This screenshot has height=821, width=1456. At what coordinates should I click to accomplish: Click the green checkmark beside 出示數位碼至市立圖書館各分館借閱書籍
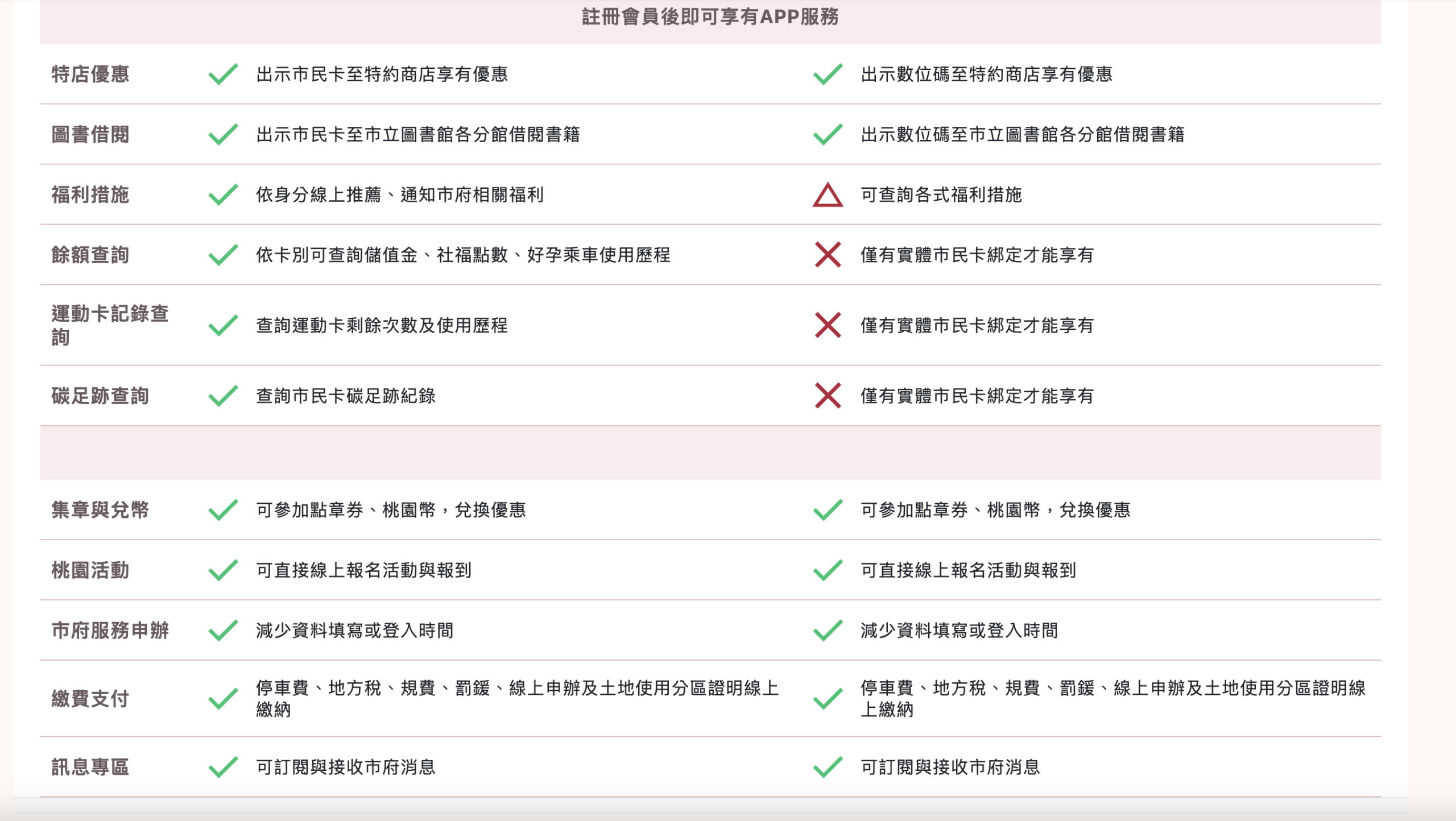828,135
